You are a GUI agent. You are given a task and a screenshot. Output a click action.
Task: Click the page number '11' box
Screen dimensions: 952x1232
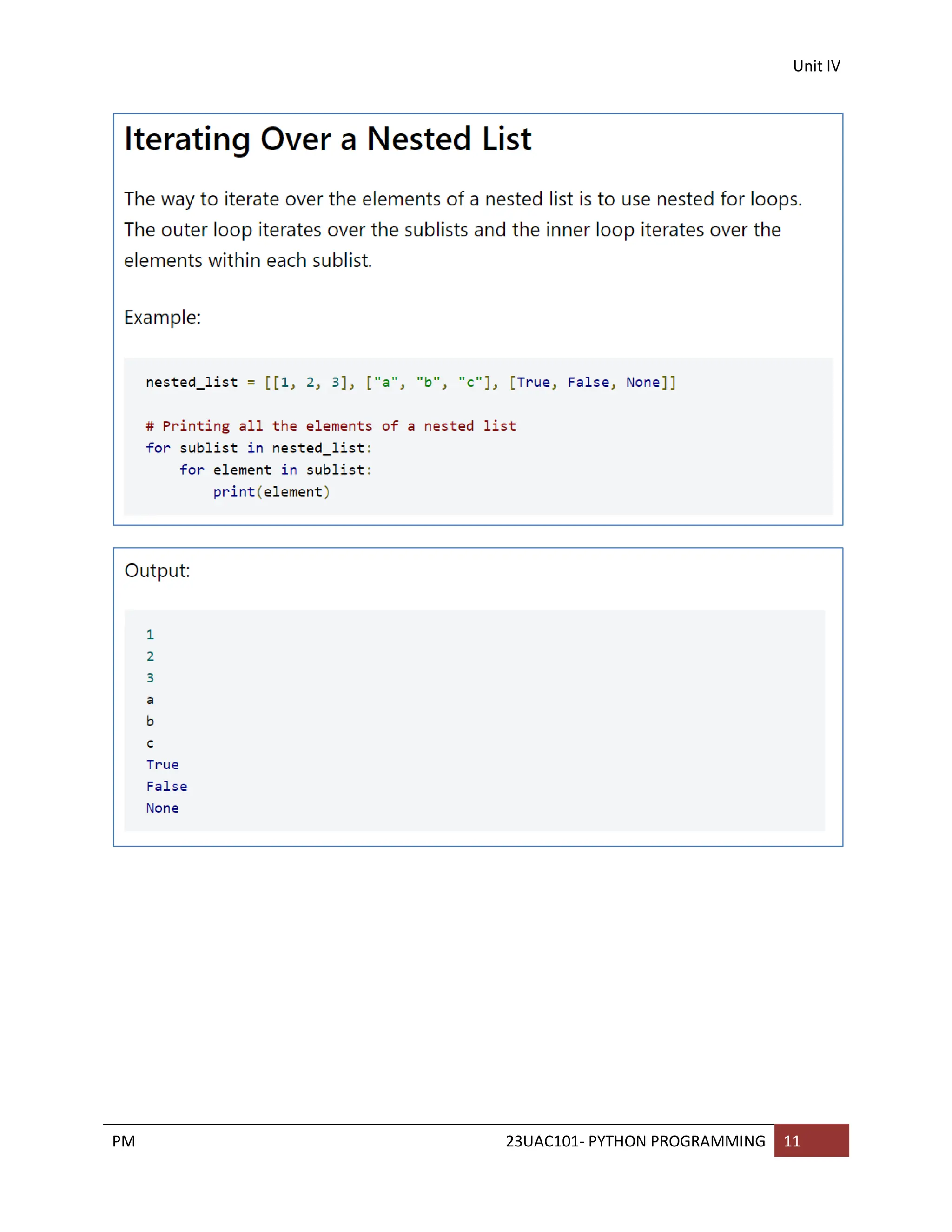click(x=811, y=1140)
